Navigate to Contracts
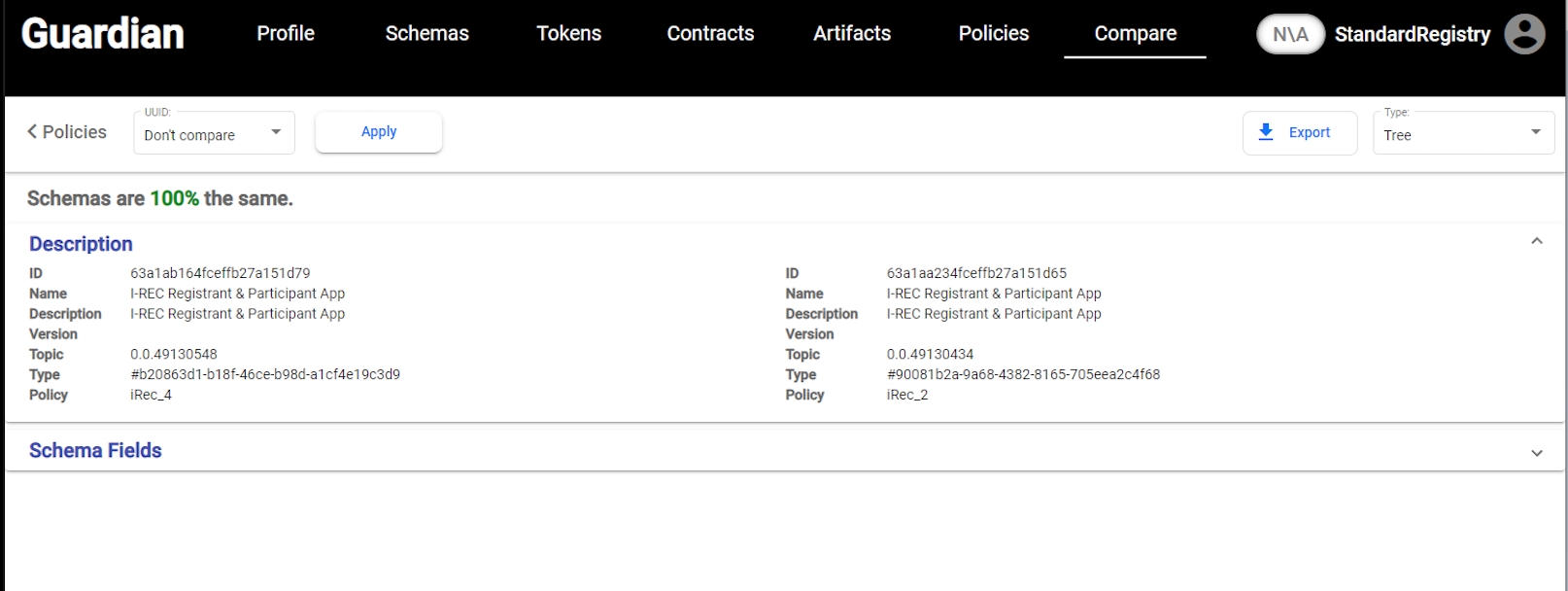The width and height of the screenshot is (1568, 591). 710,34
